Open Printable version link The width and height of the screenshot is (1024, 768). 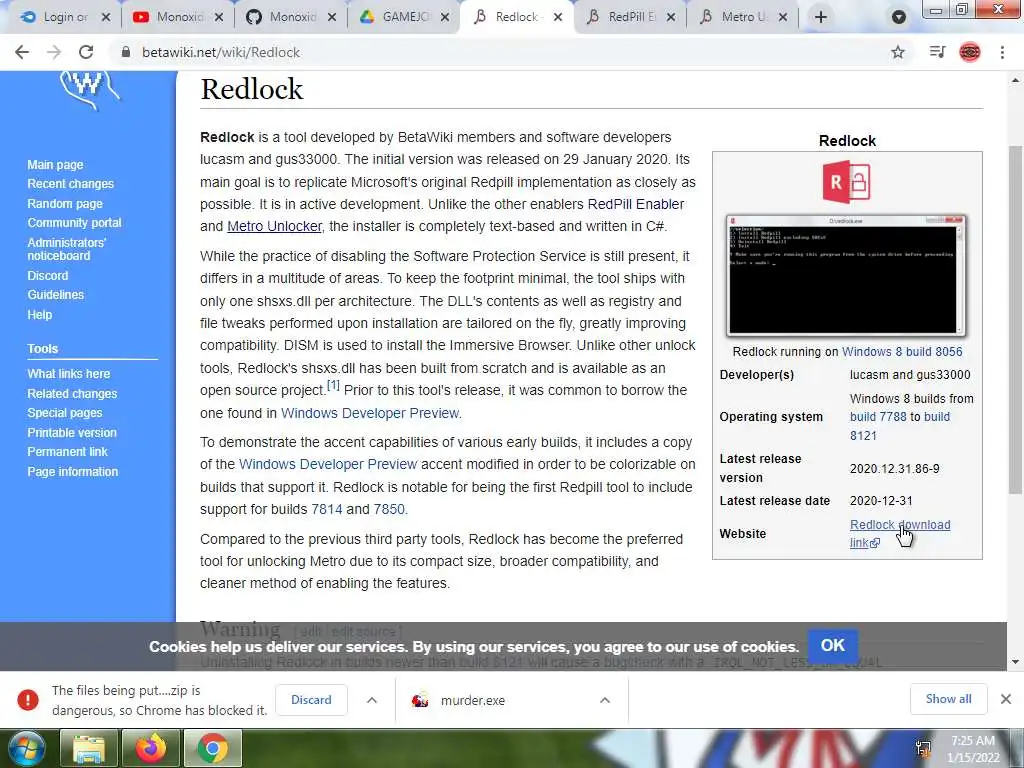(x=72, y=432)
